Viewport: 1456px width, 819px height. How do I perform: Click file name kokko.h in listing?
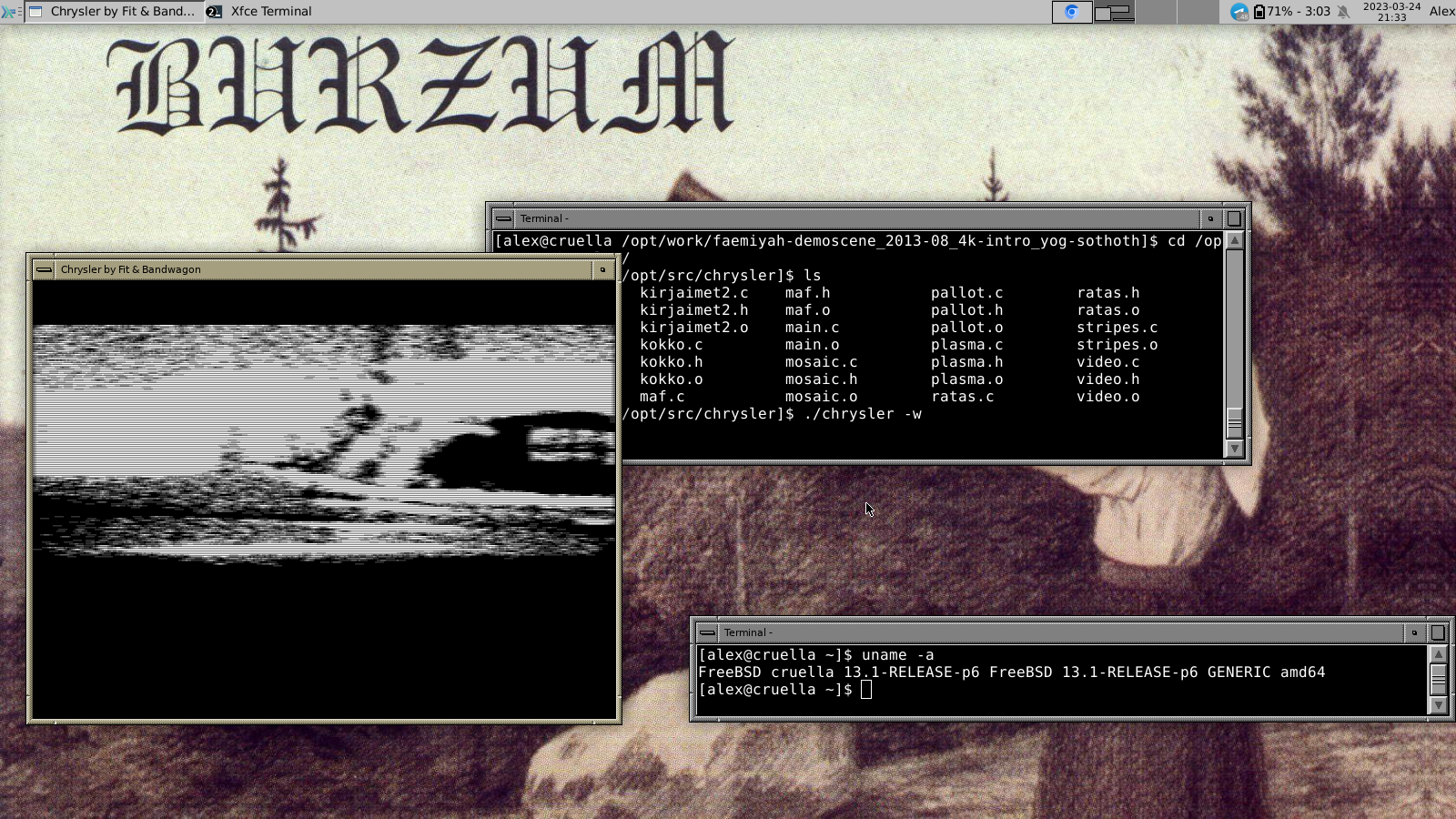671,362
